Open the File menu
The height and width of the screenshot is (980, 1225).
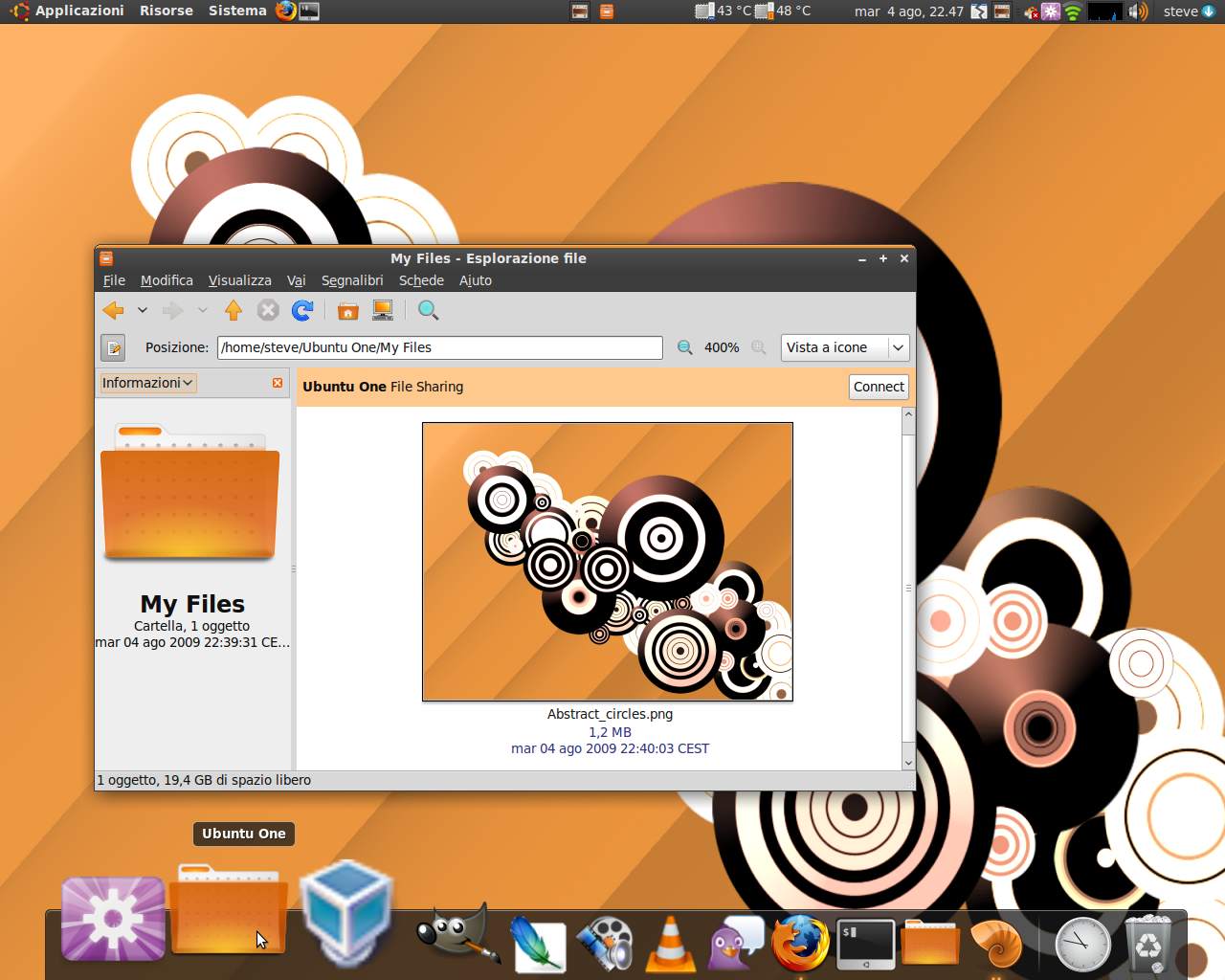[114, 280]
